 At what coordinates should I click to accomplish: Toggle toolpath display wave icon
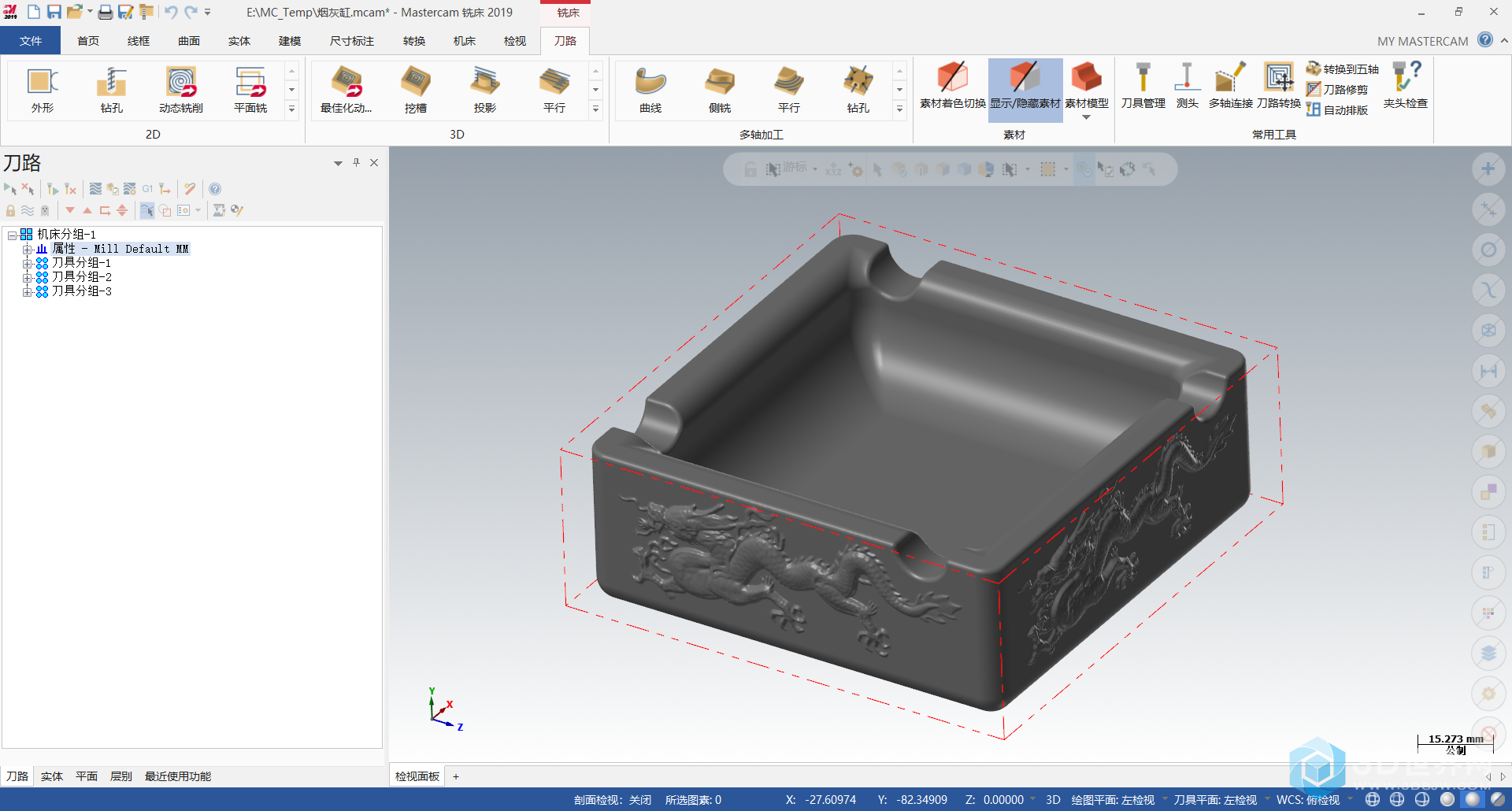(28, 210)
